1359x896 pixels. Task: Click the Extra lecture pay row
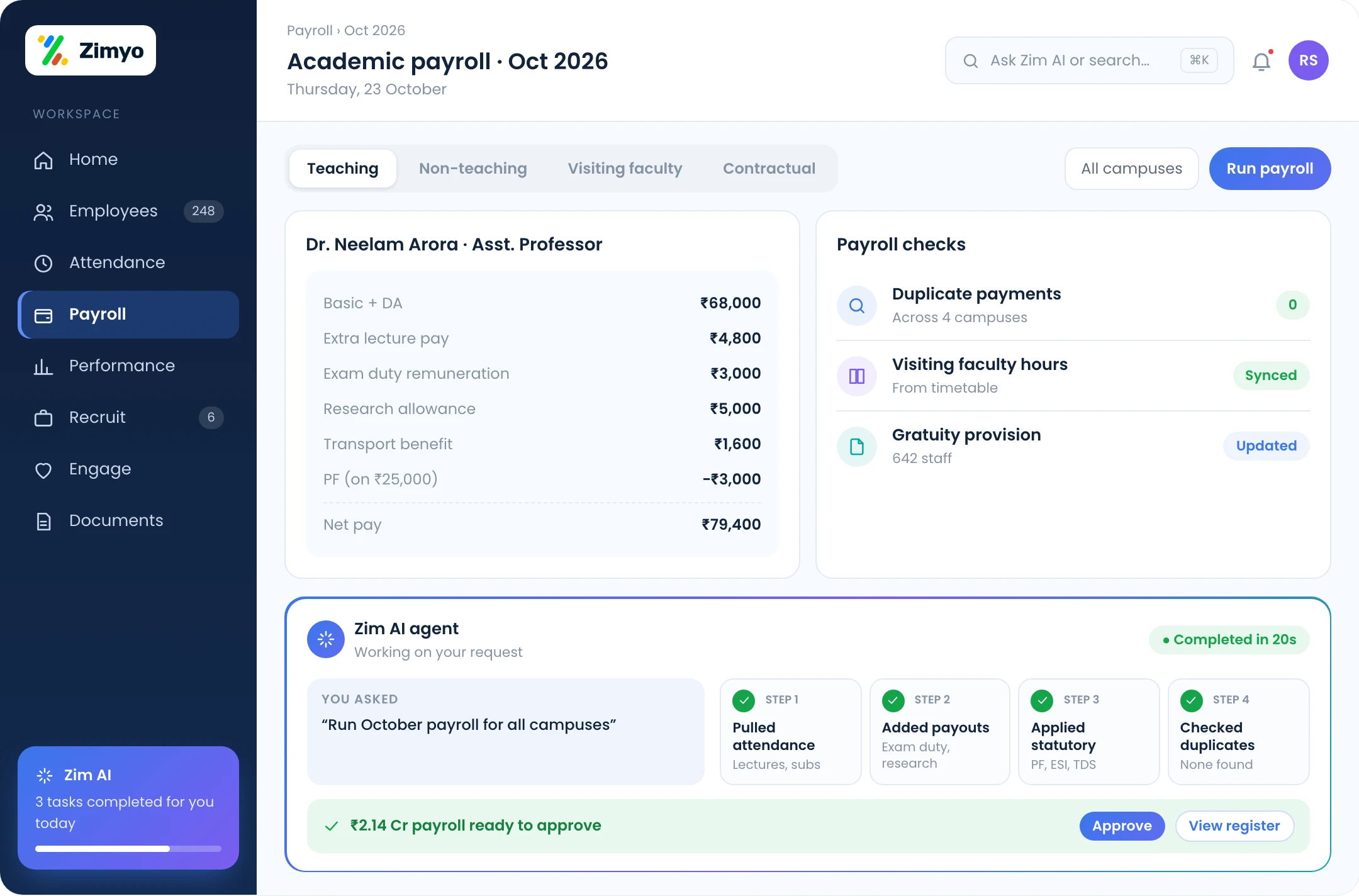pos(542,339)
